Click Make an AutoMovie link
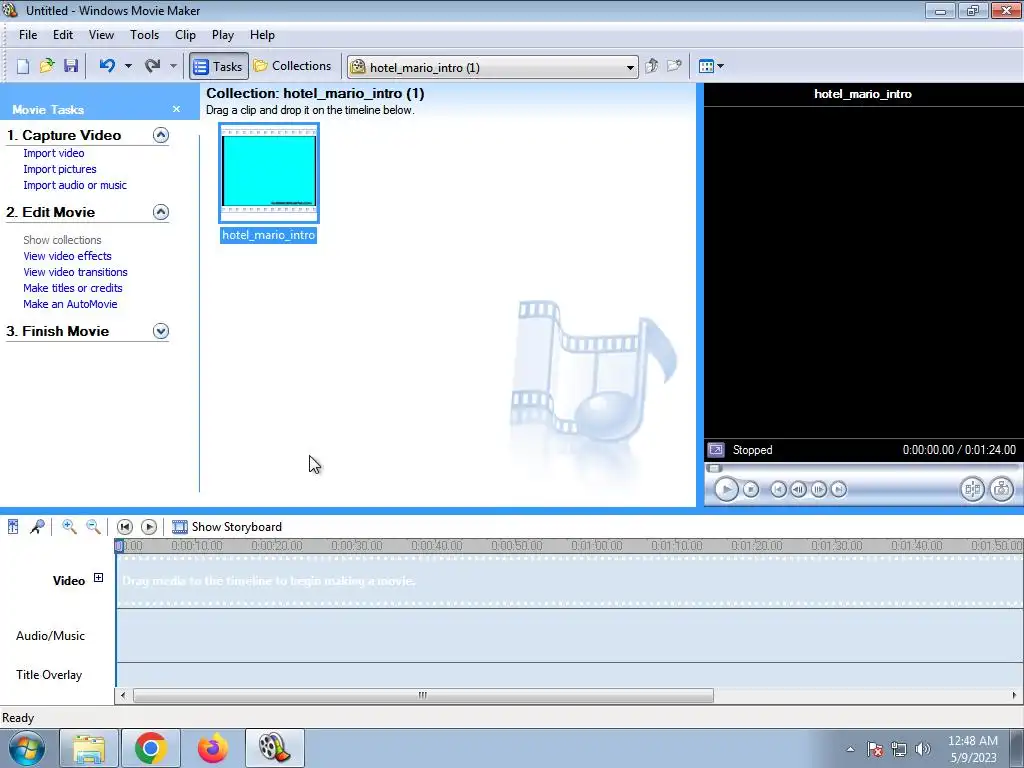The height and width of the screenshot is (768, 1024). point(71,304)
